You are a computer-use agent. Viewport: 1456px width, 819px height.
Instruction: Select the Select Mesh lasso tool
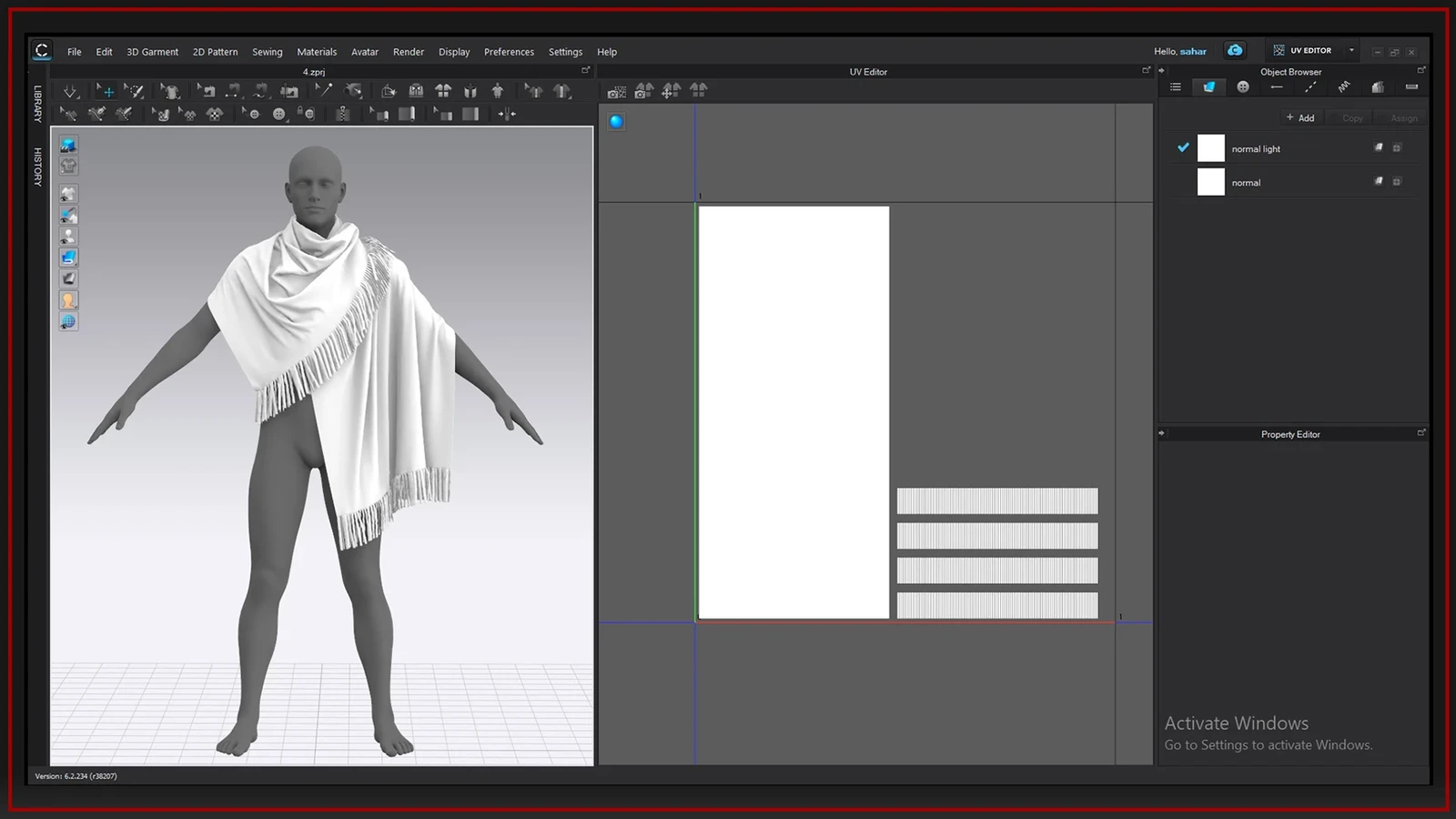pos(134,91)
